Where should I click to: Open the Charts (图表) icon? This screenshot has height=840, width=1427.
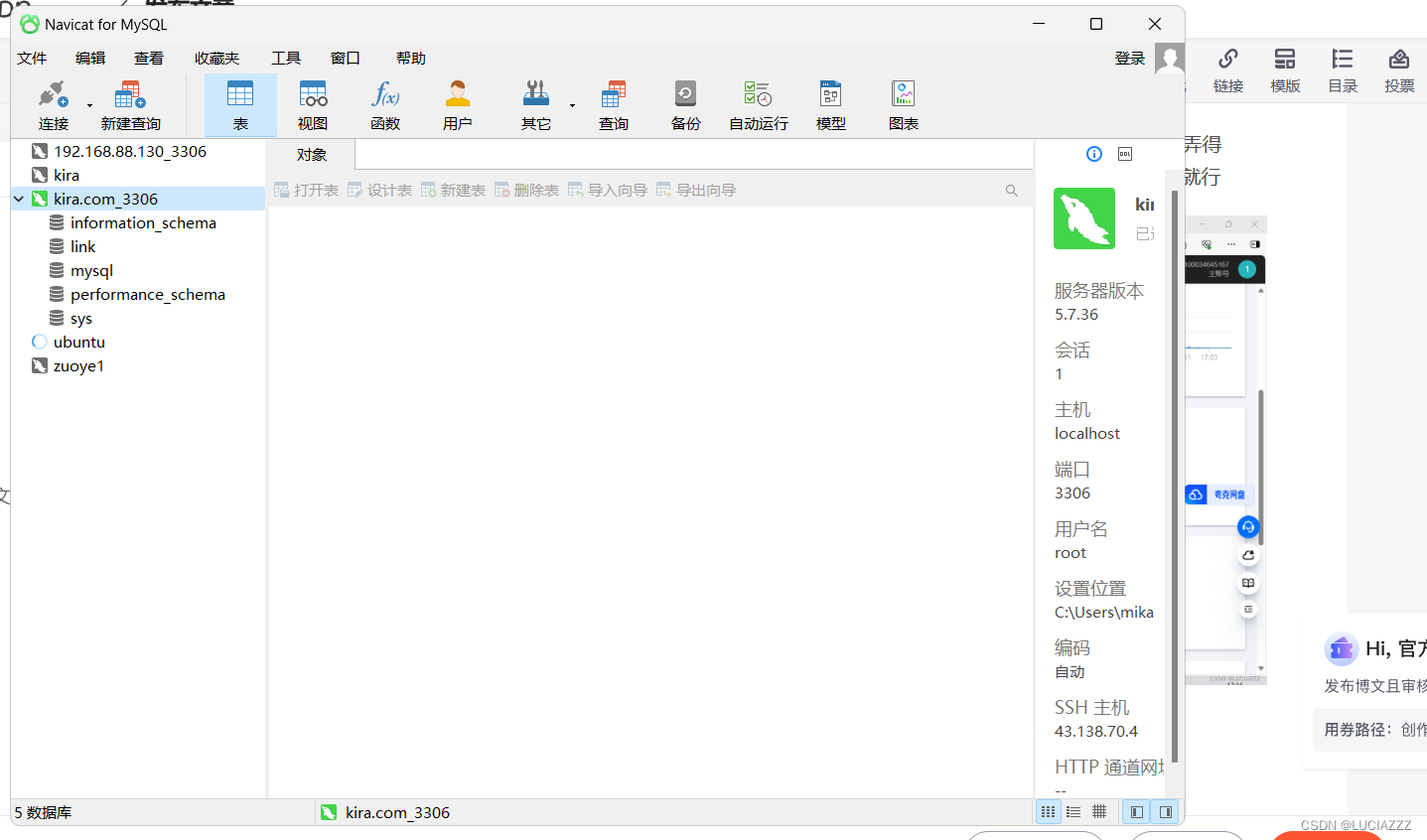pos(904,105)
